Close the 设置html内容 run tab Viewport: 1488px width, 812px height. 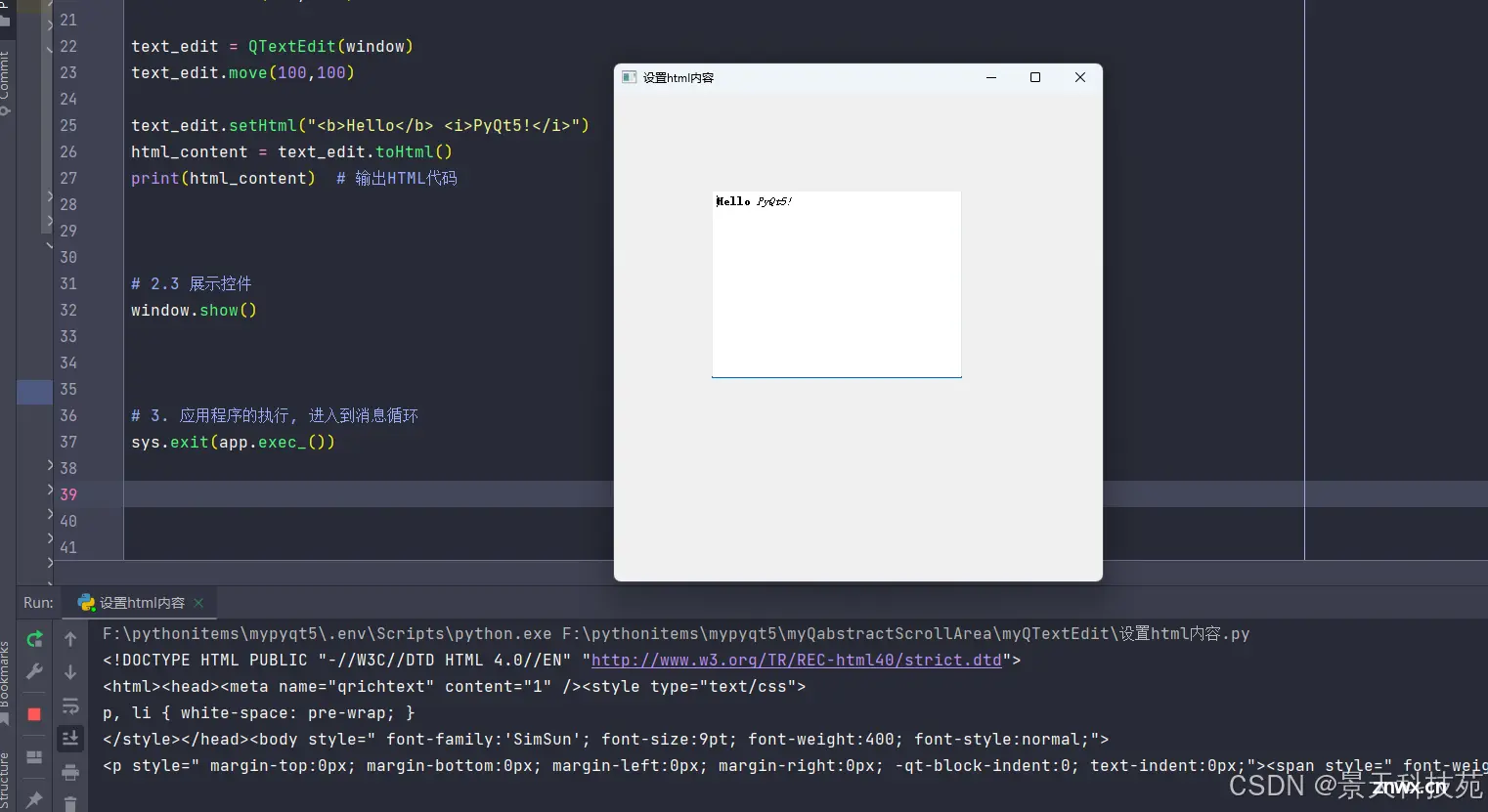pos(198,603)
